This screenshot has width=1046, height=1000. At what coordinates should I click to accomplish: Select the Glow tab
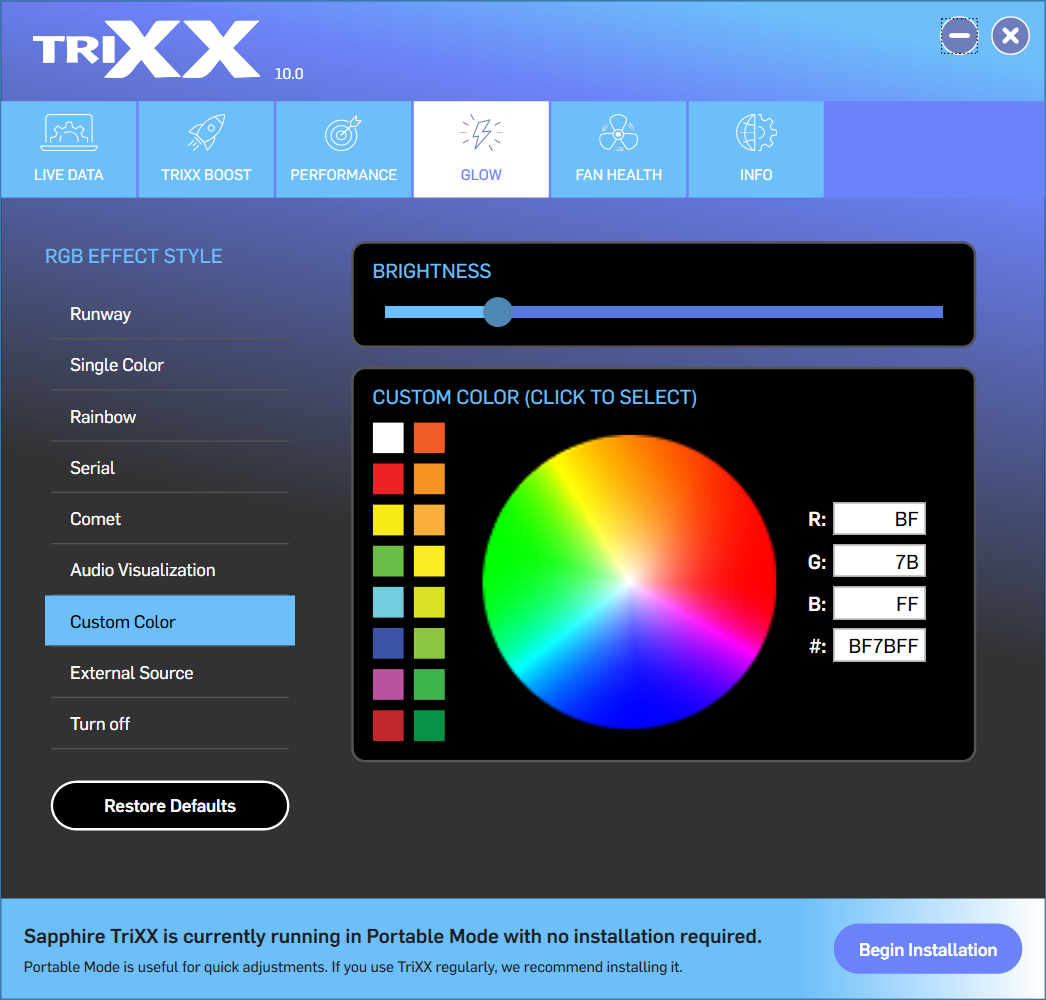pos(481,149)
